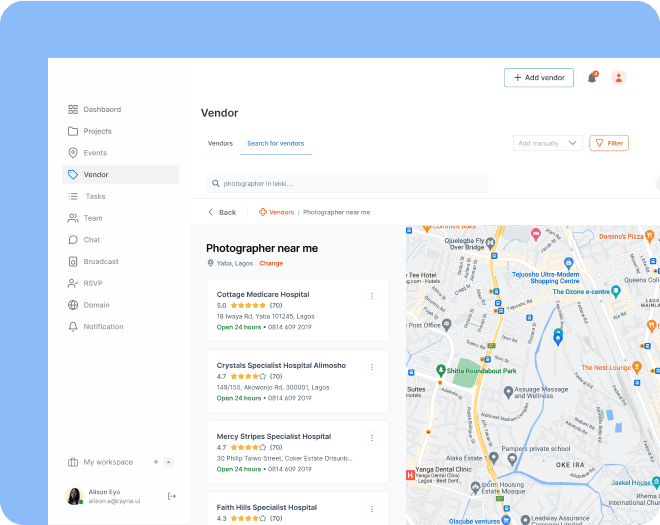The height and width of the screenshot is (525, 660).
Task: Click Assuage Massage and Wellness map marker
Action: click(508, 392)
